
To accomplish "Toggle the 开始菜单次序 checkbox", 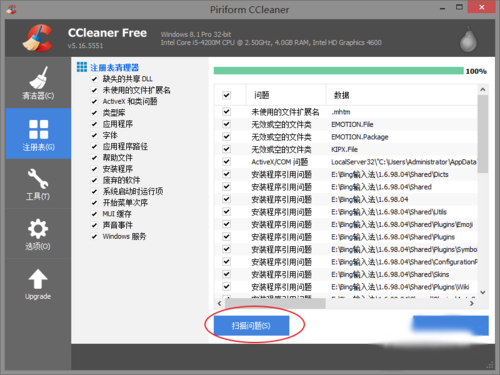I will (94, 203).
